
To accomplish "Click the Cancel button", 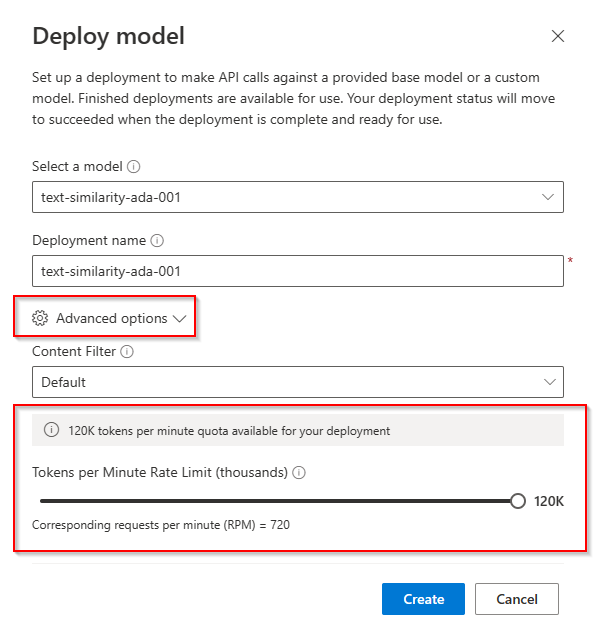I will (x=517, y=599).
